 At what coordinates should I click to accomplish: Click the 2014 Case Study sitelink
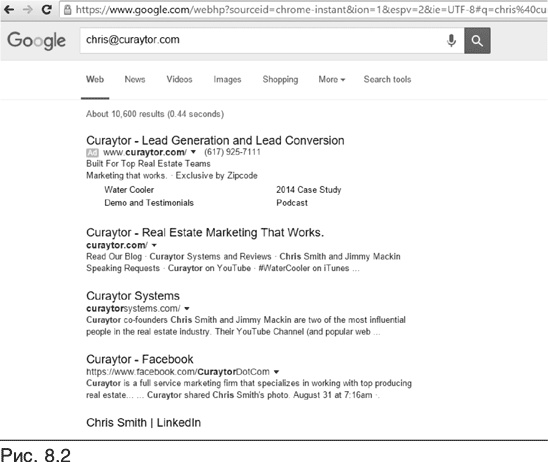pyautogui.click(x=309, y=190)
